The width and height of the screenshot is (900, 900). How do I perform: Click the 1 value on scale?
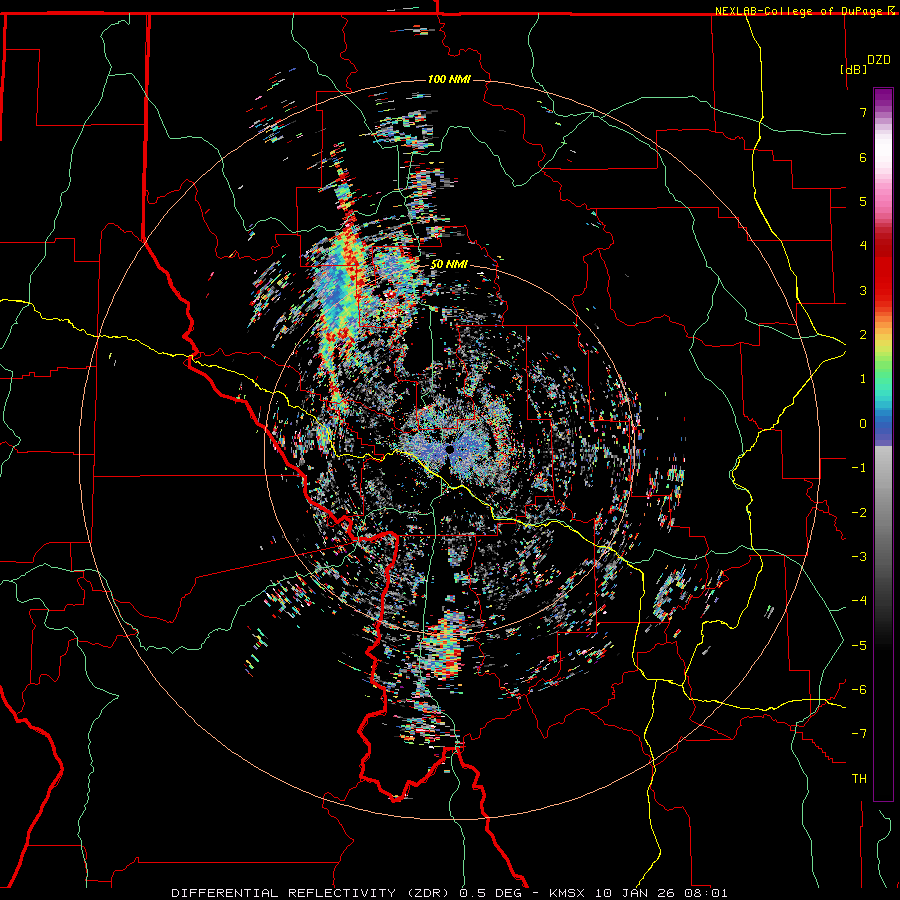point(863,379)
